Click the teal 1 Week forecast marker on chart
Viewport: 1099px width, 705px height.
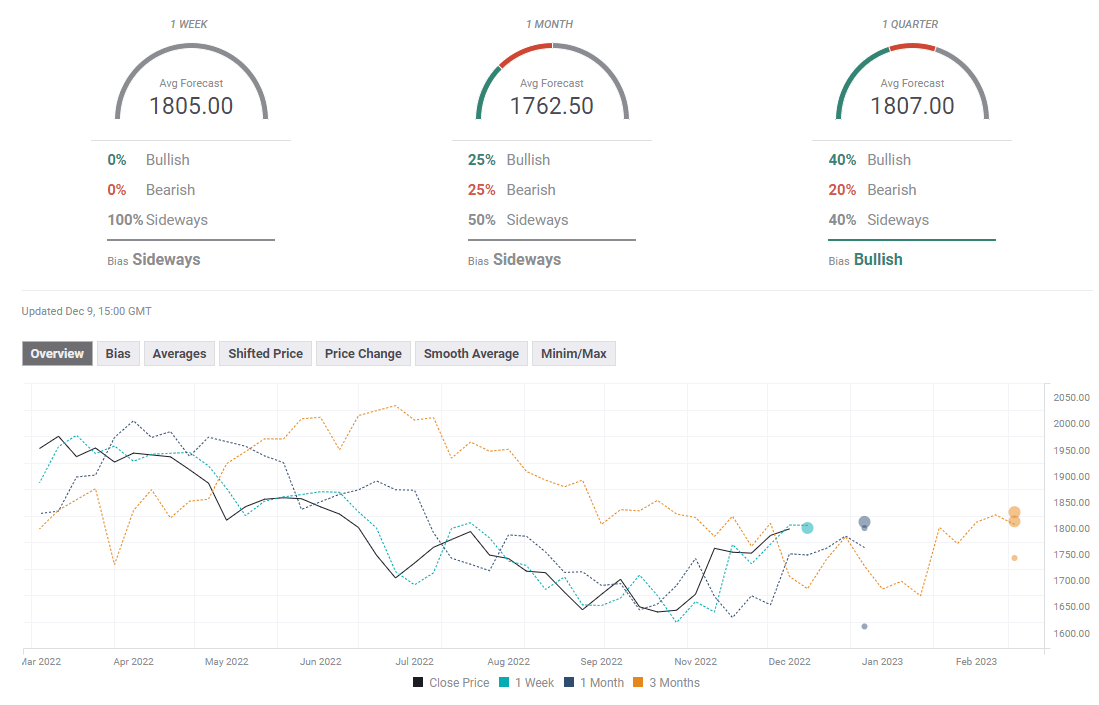pos(807,528)
